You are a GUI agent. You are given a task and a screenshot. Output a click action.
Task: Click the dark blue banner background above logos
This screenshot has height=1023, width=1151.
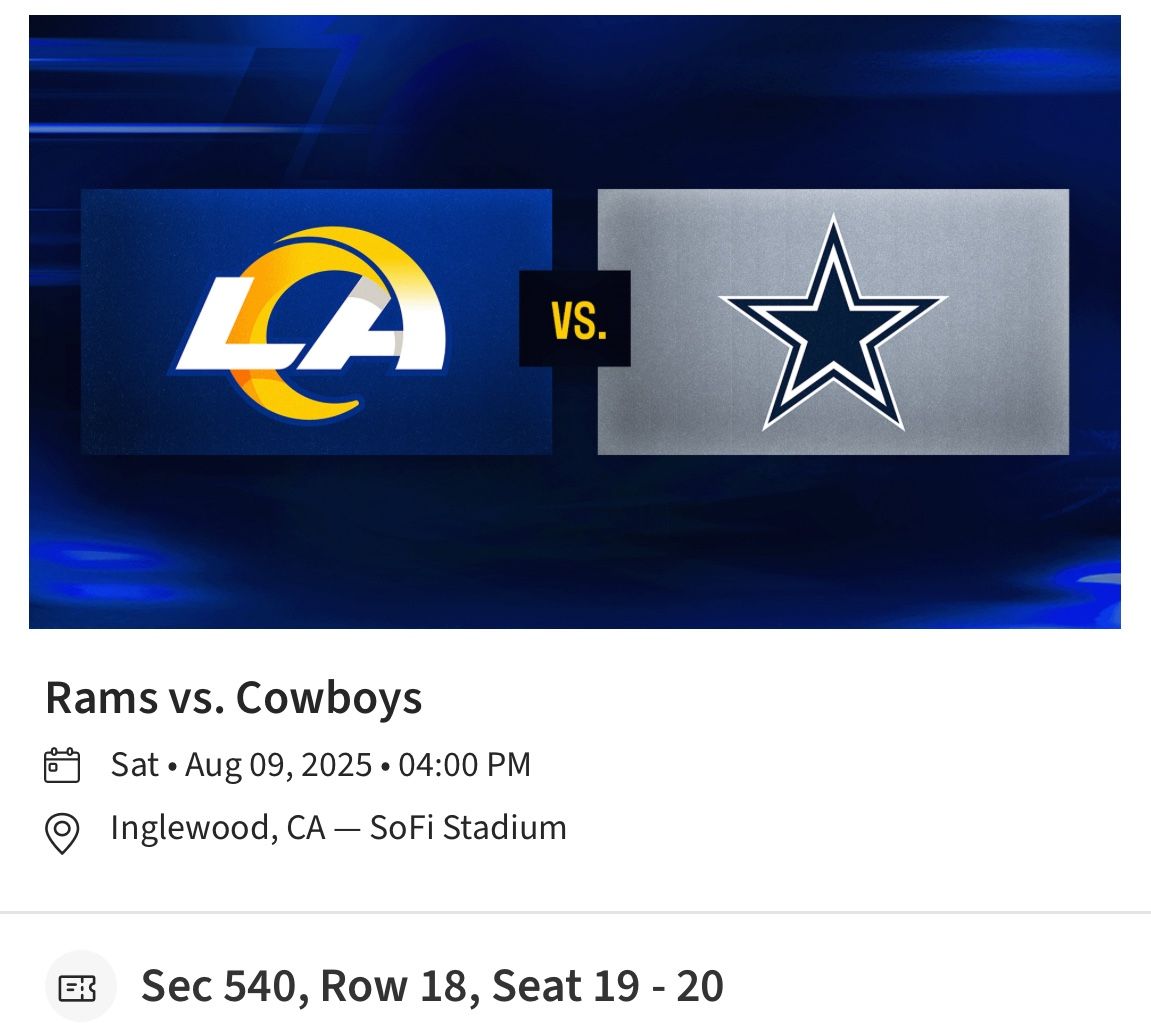(575, 100)
